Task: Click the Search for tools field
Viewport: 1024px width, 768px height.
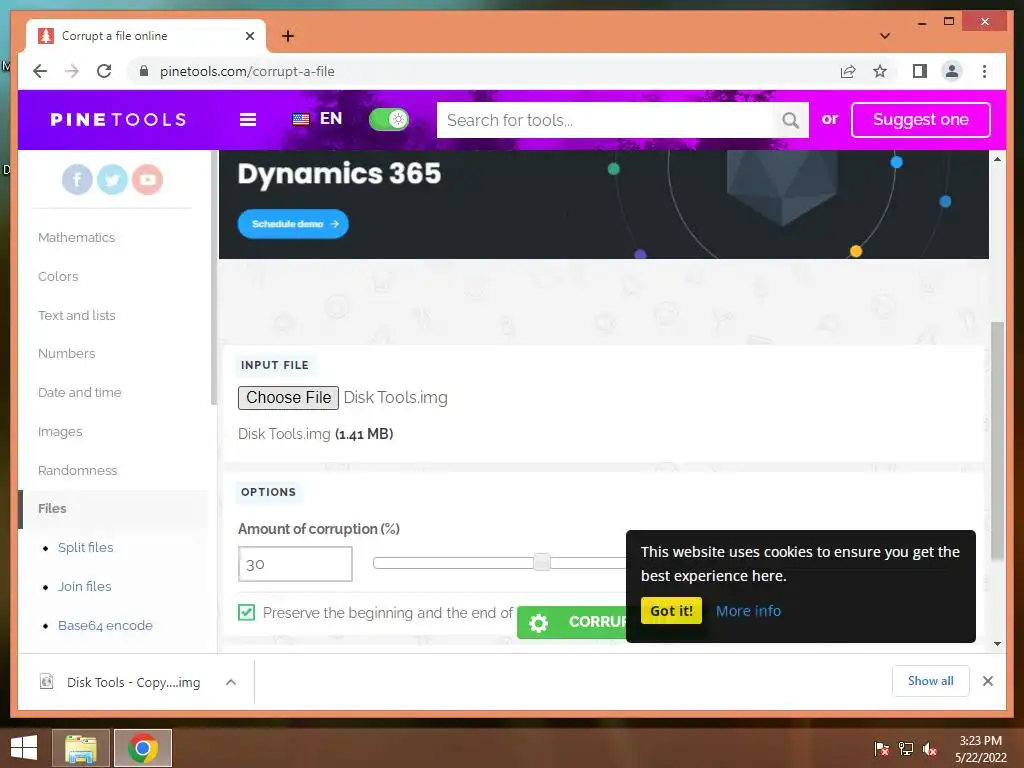Action: click(605, 120)
